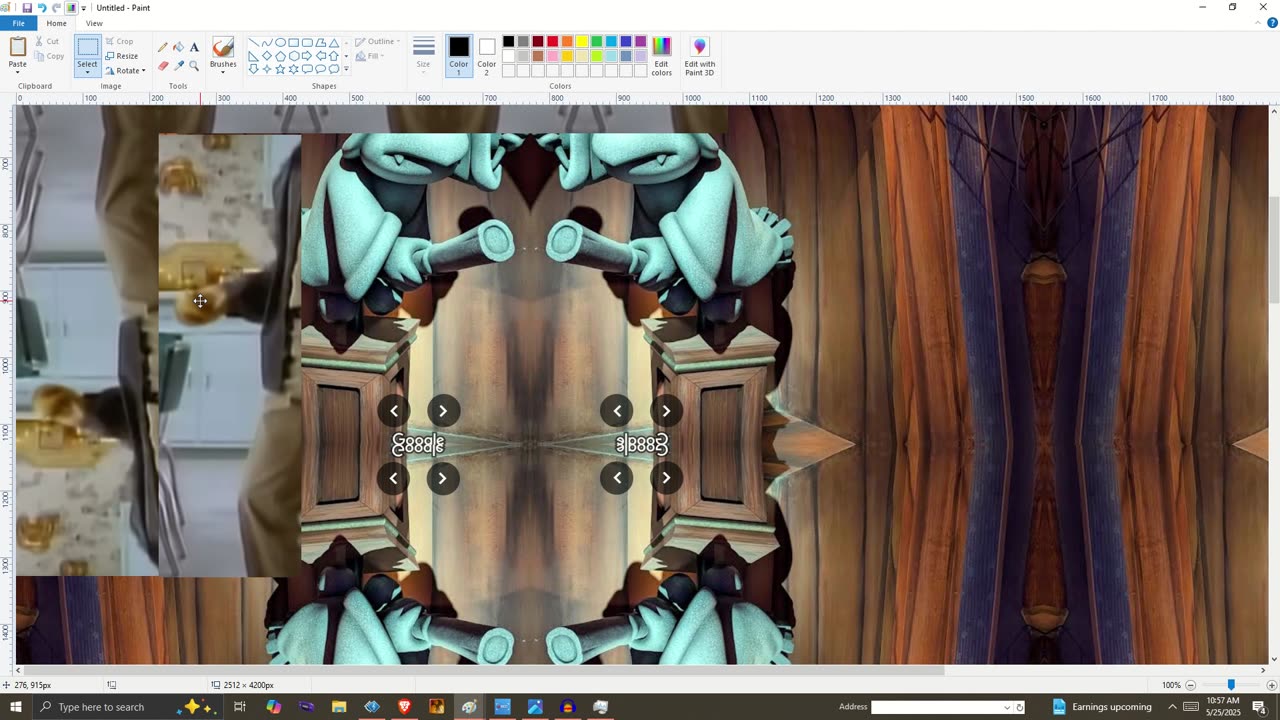The image size is (1280, 720).
Task: Set Color 1 as the active color
Action: click(459, 56)
